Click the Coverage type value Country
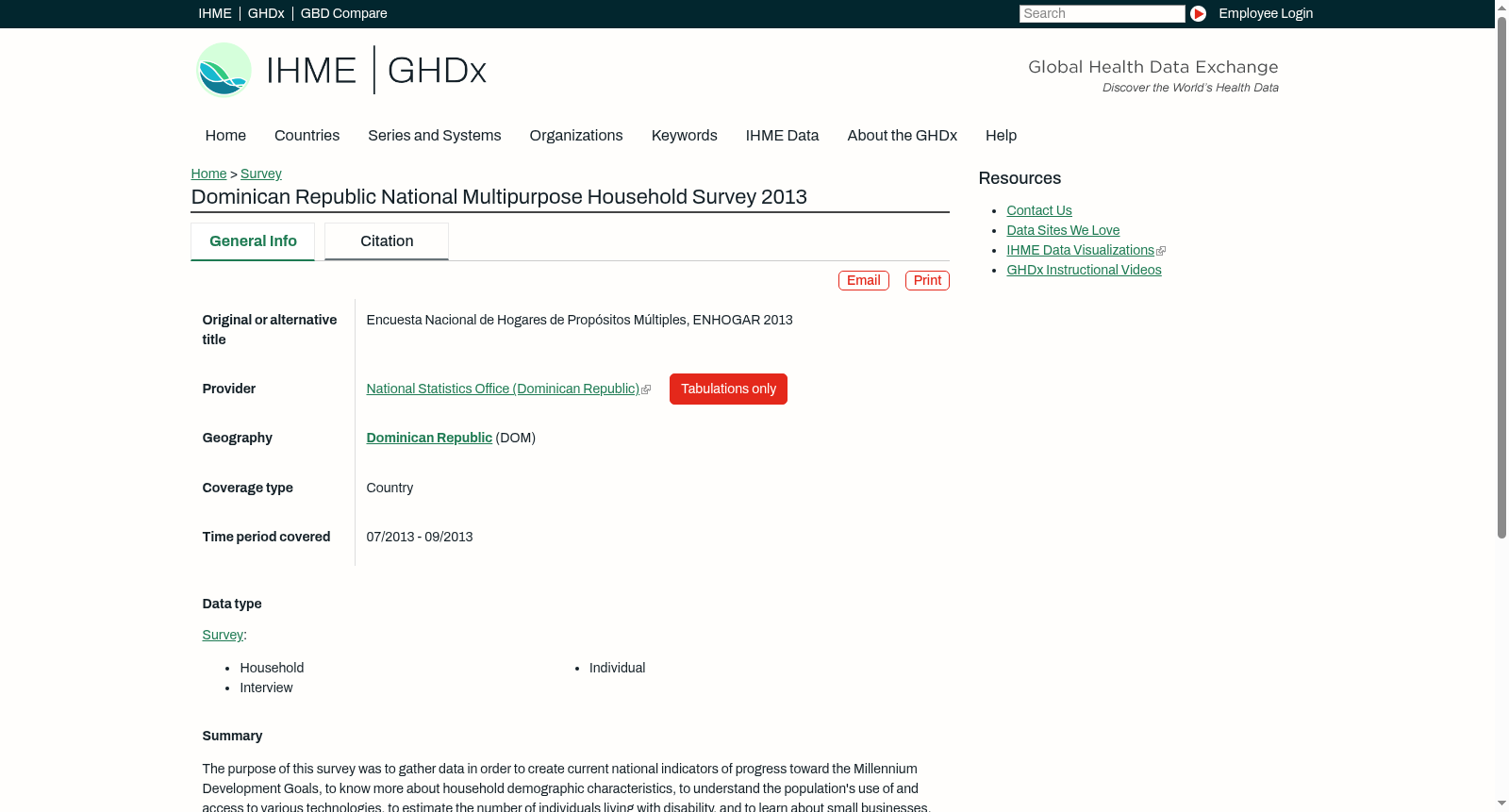 tap(390, 488)
